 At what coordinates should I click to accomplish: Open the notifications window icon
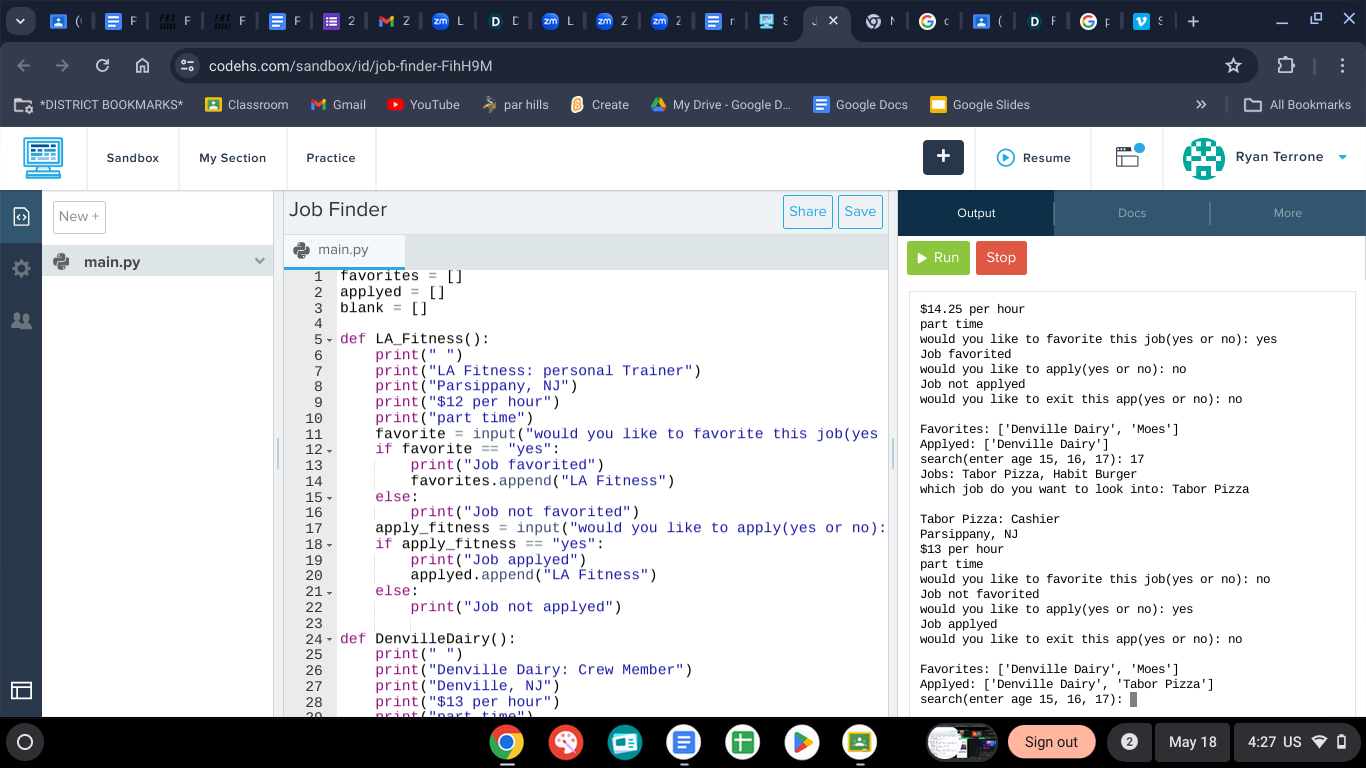[1129, 156]
